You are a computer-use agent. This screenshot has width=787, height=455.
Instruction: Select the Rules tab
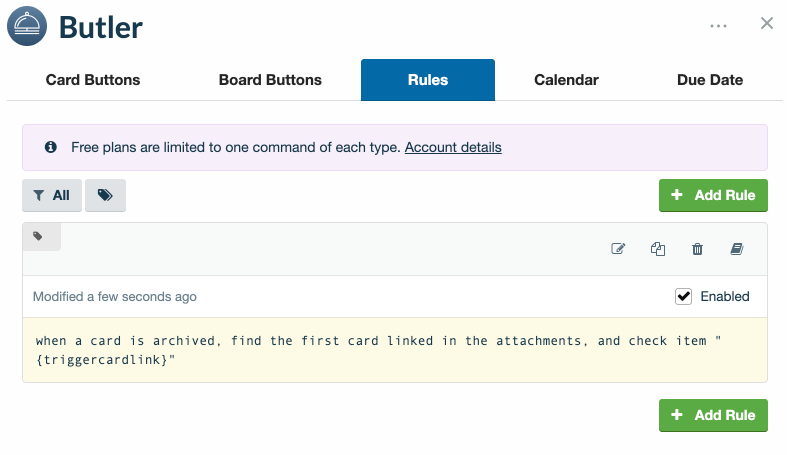click(428, 80)
